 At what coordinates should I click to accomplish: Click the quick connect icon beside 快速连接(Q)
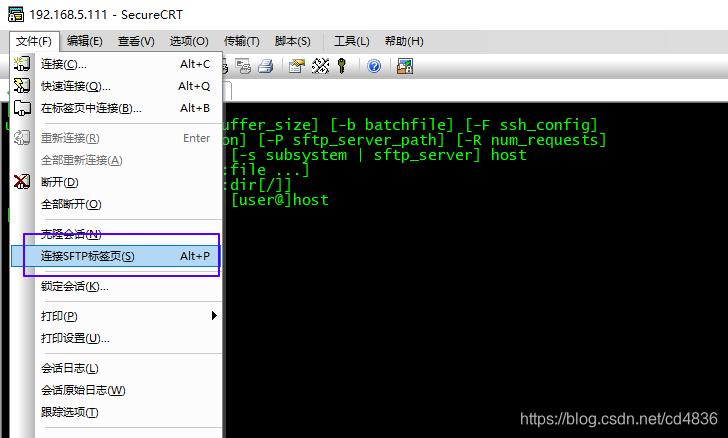(22, 85)
